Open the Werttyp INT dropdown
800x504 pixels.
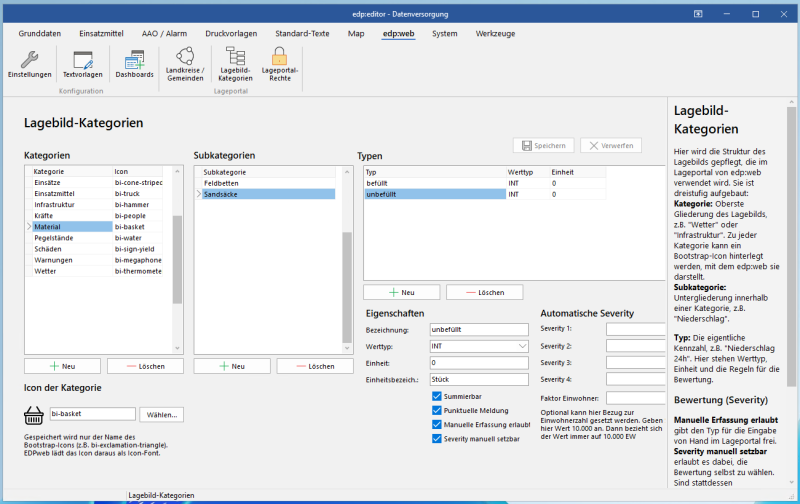[522, 346]
